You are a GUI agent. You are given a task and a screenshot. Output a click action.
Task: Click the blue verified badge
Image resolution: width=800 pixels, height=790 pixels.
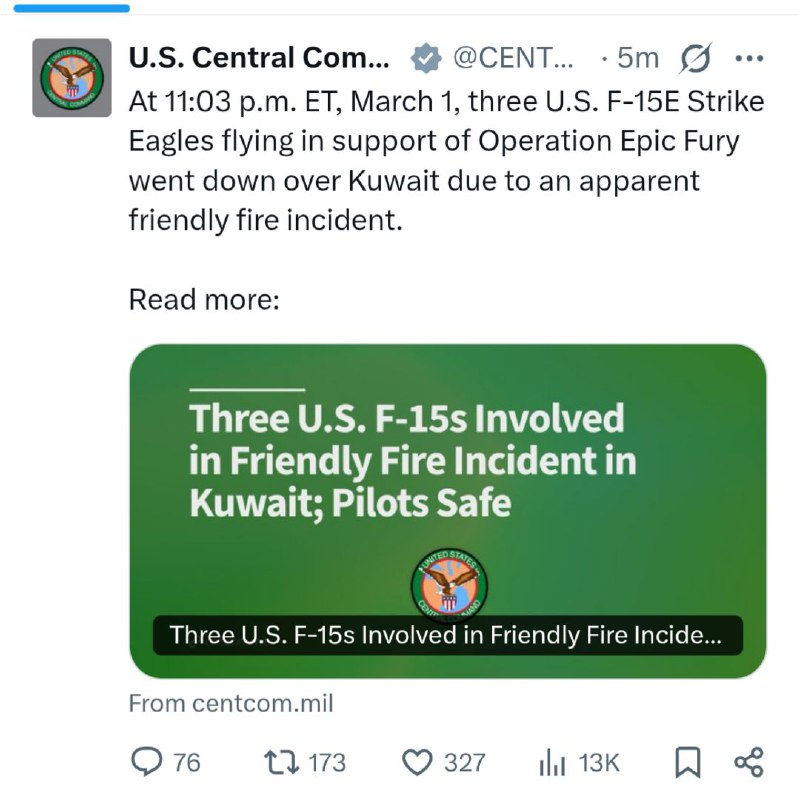(x=426, y=58)
